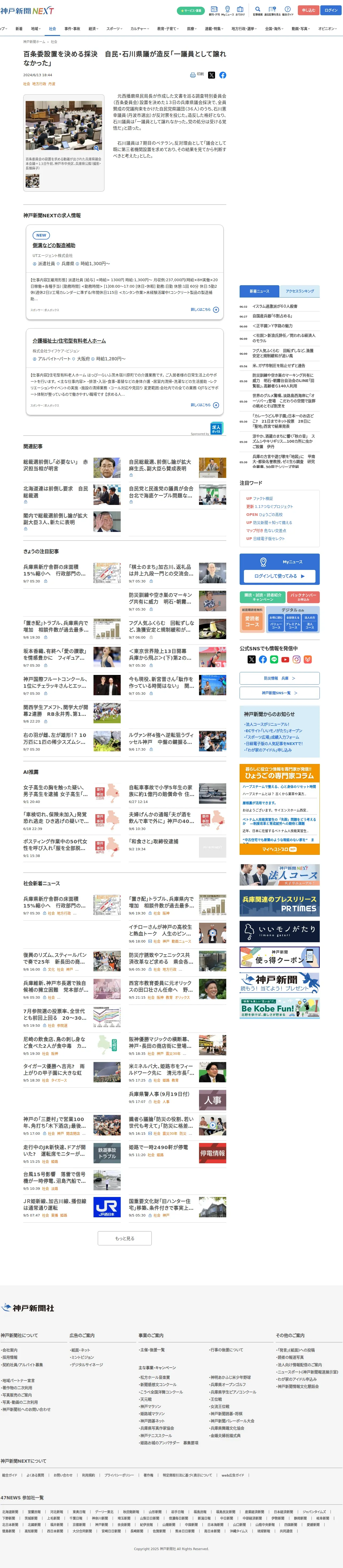Click もっと見る button
Image resolution: width=343 pixels, height=1568 pixels.
pos(125,1238)
